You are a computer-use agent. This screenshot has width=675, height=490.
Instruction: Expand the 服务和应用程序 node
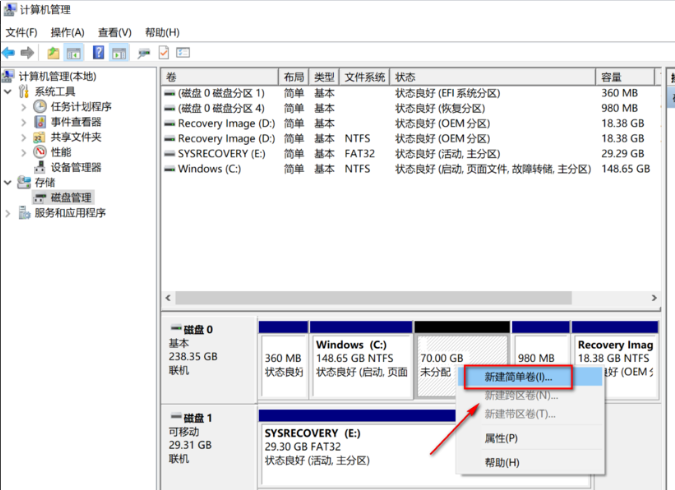[9, 213]
